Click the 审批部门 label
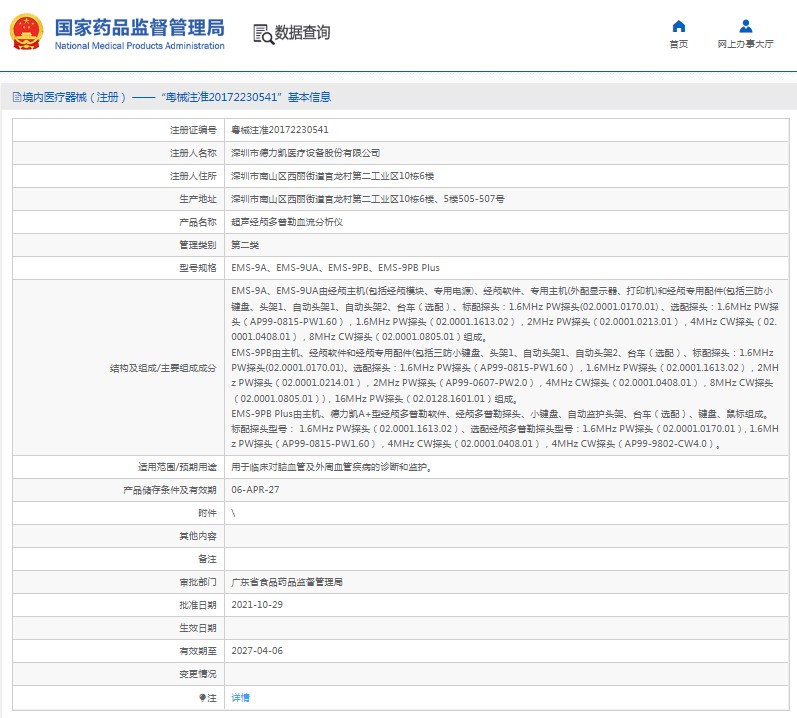This screenshot has width=797, height=718. coord(198,582)
